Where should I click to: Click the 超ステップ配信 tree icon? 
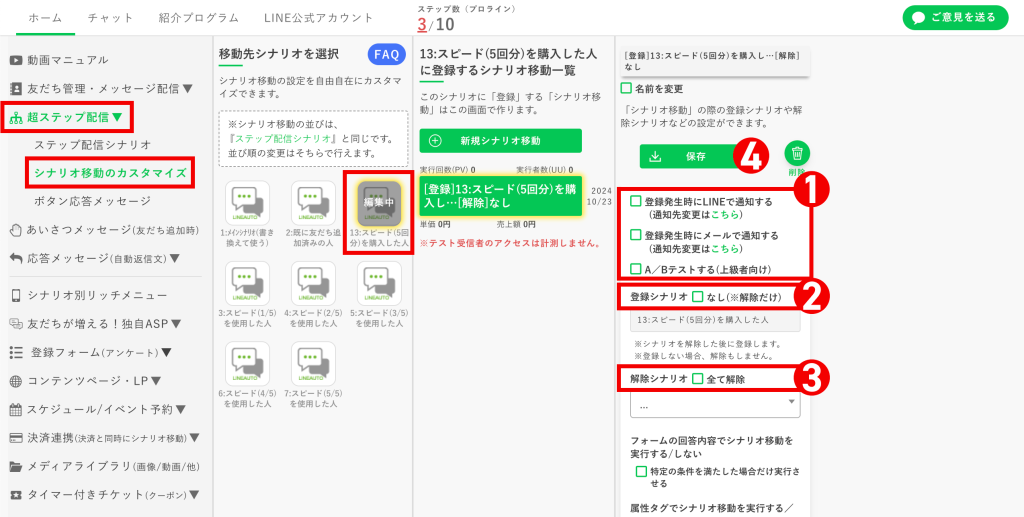(16, 118)
